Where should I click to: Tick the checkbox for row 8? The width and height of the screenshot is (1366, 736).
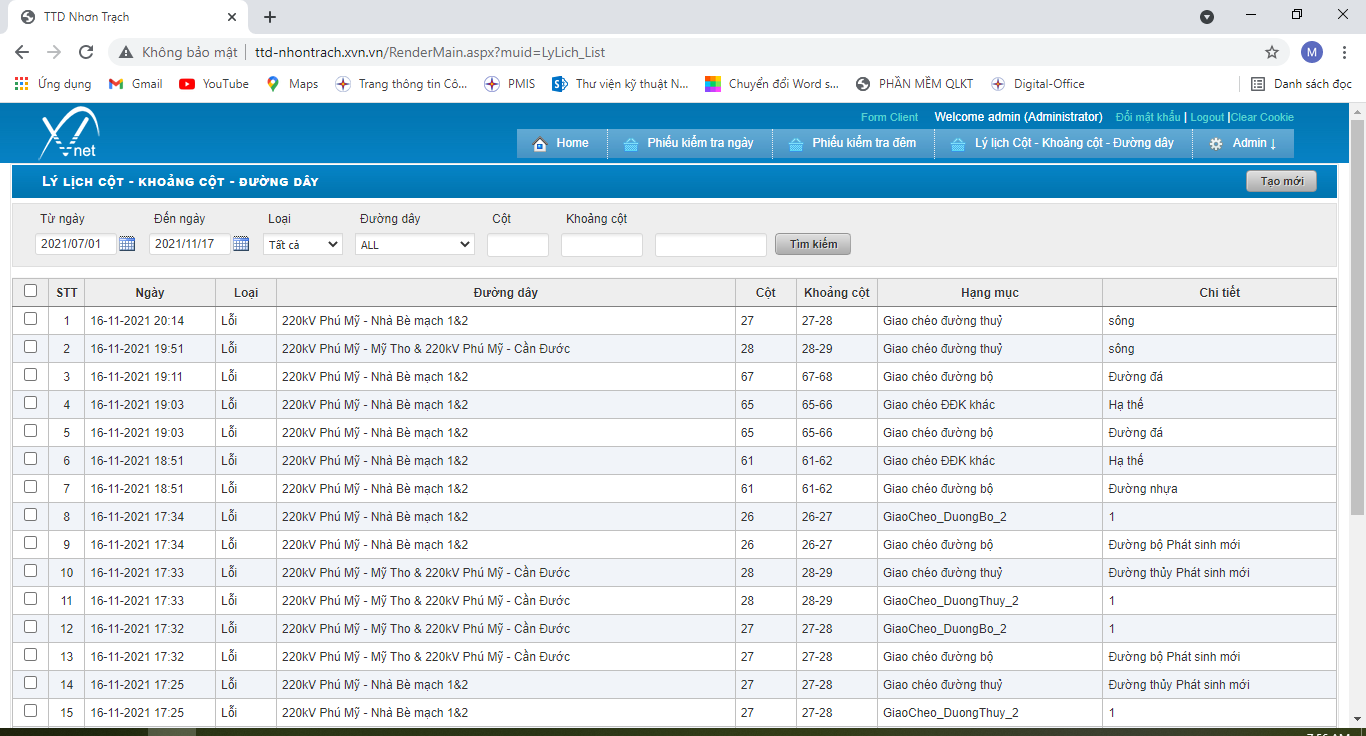30,515
